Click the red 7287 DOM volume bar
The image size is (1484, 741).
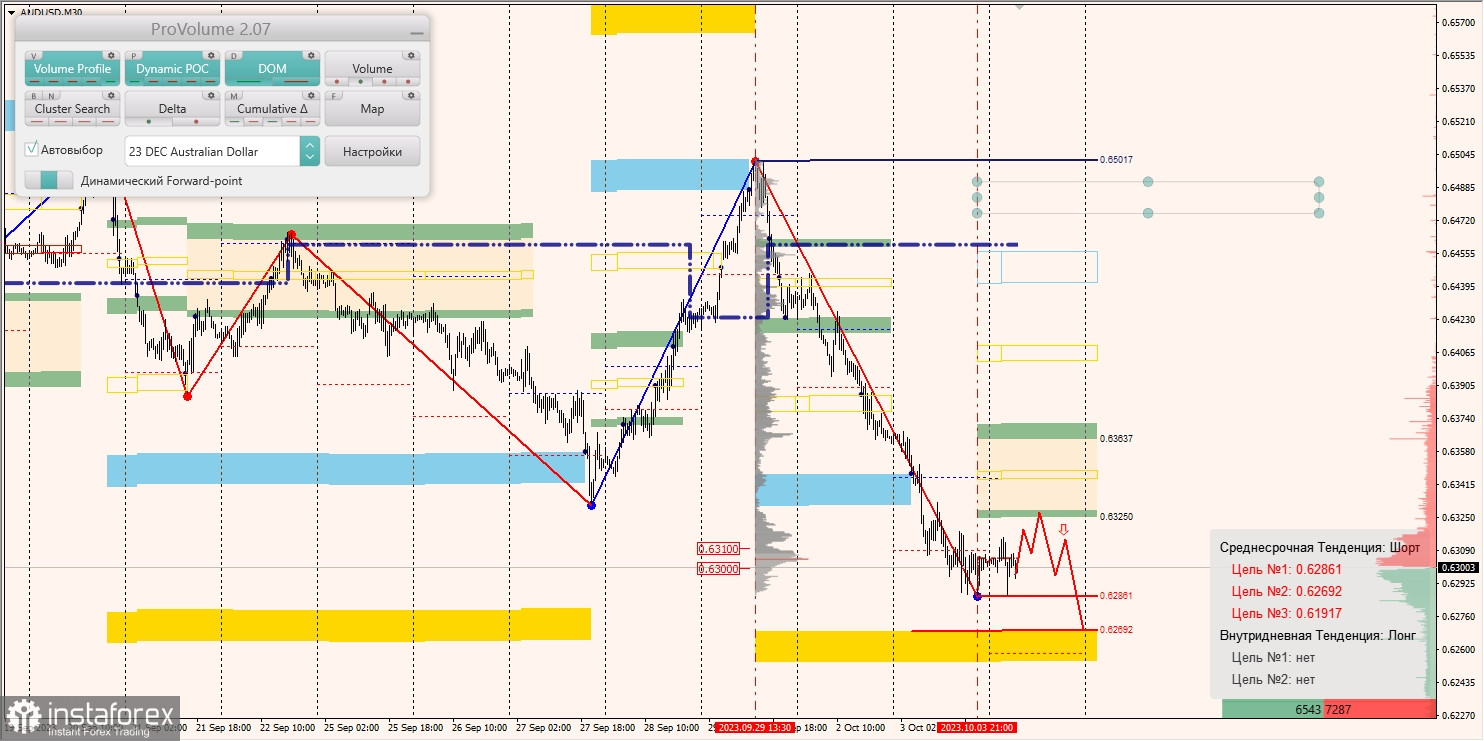click(x=1380, y=709)
